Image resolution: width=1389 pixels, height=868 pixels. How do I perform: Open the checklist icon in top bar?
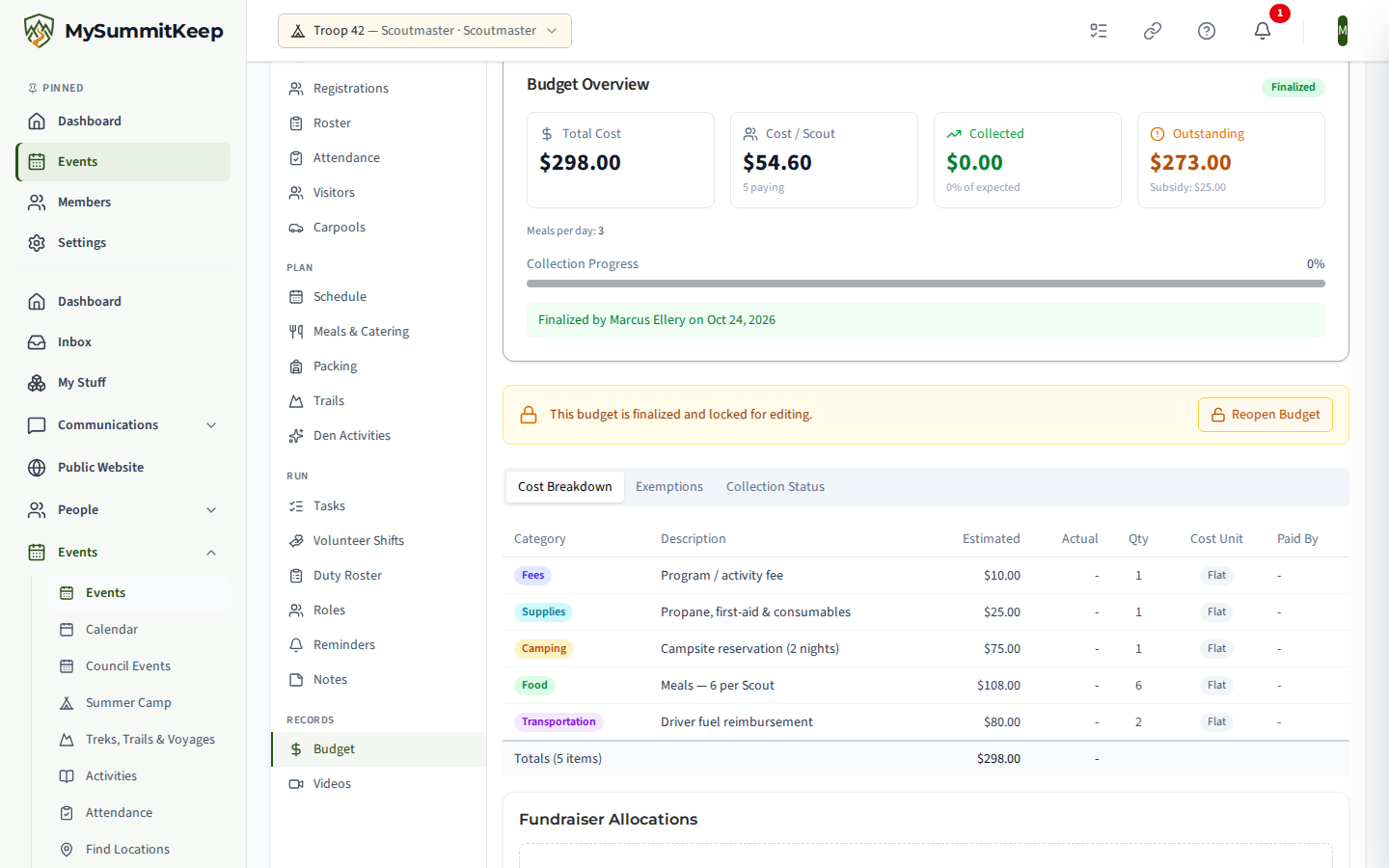pyautogui.click(x=1098, y=31)
